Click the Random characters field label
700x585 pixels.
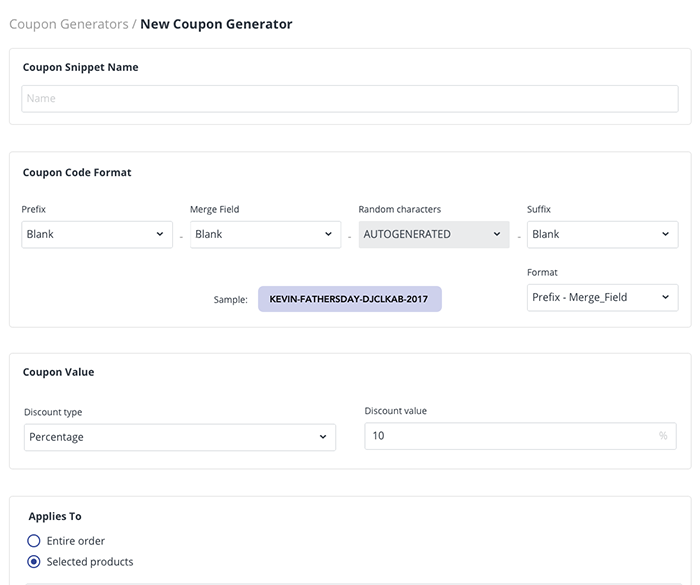point(399,210)
